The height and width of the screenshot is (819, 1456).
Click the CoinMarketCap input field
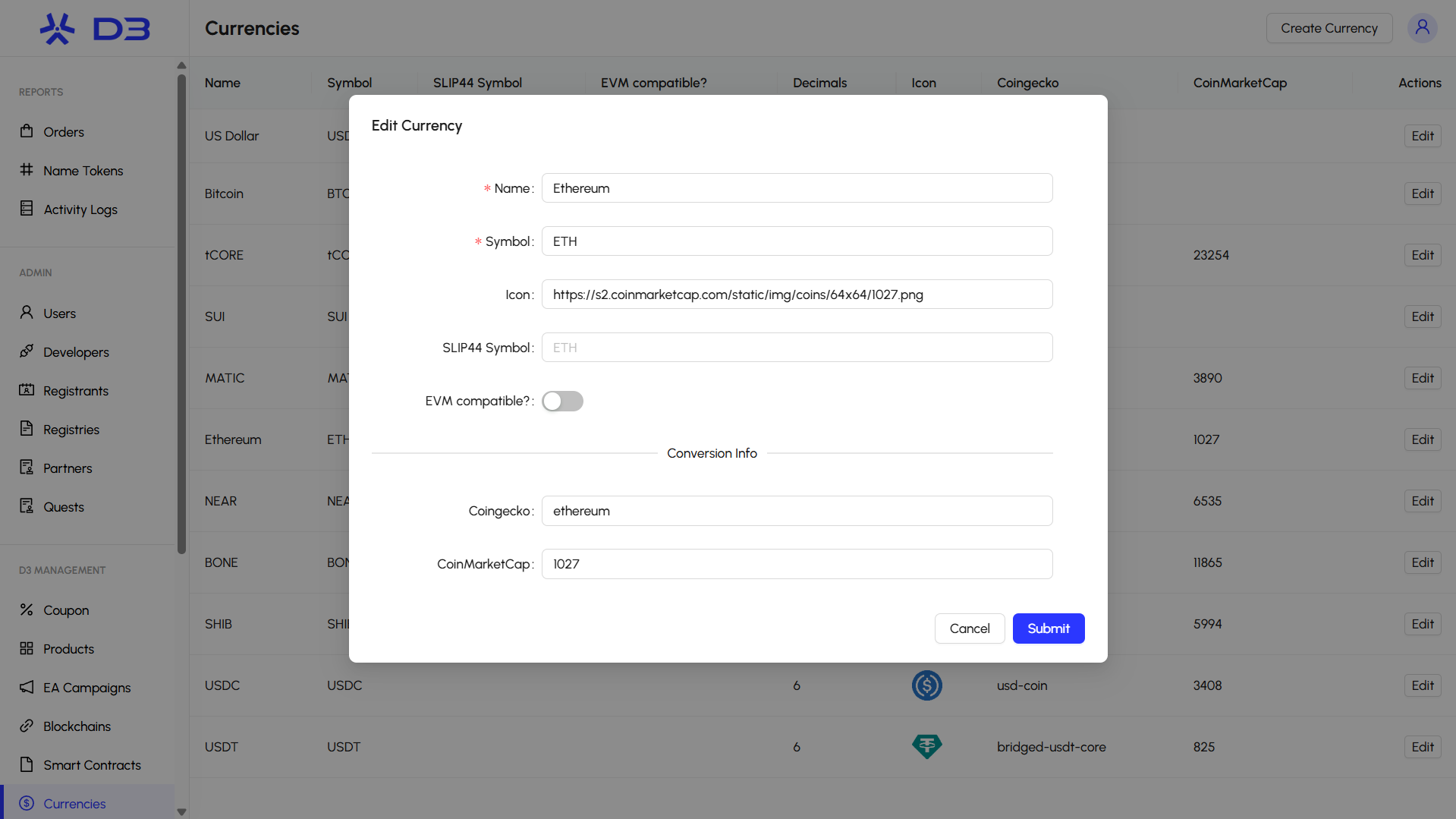[x=797, y=564]
